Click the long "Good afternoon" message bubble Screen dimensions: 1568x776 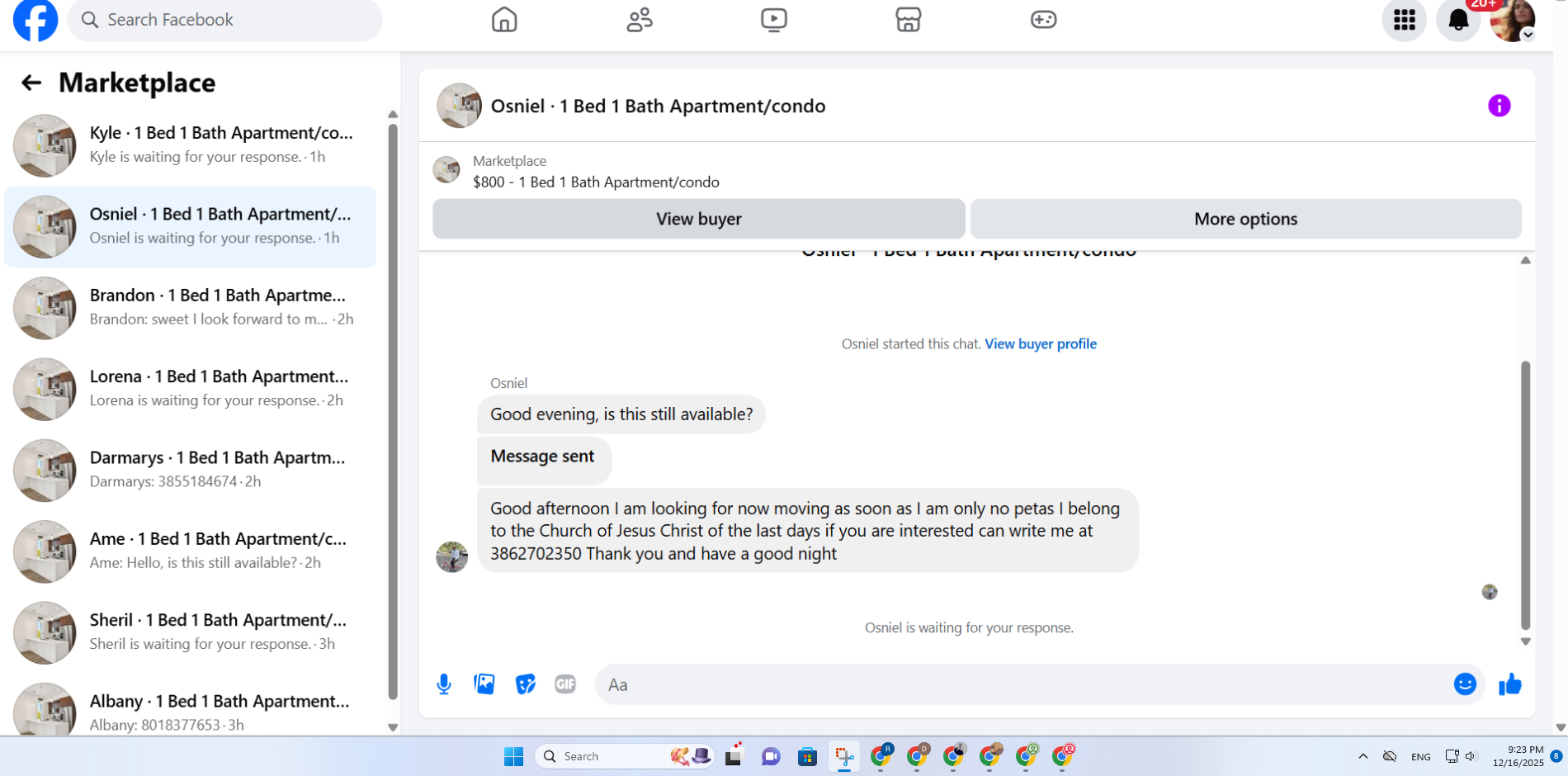[807, 531]
